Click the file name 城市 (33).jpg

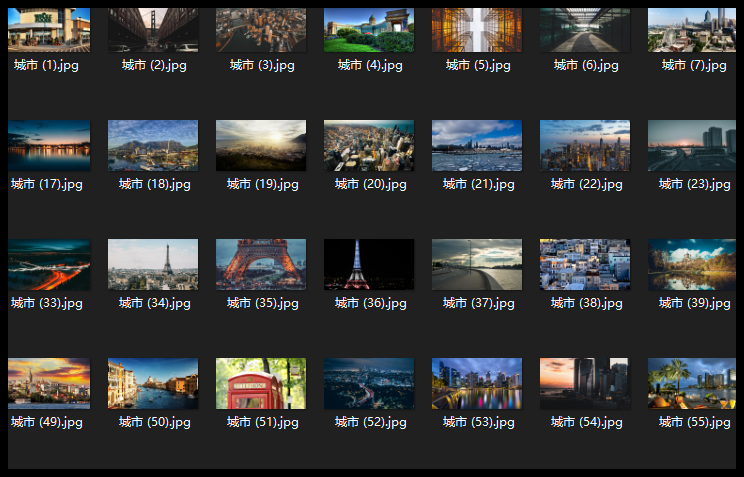coord(46,303)
